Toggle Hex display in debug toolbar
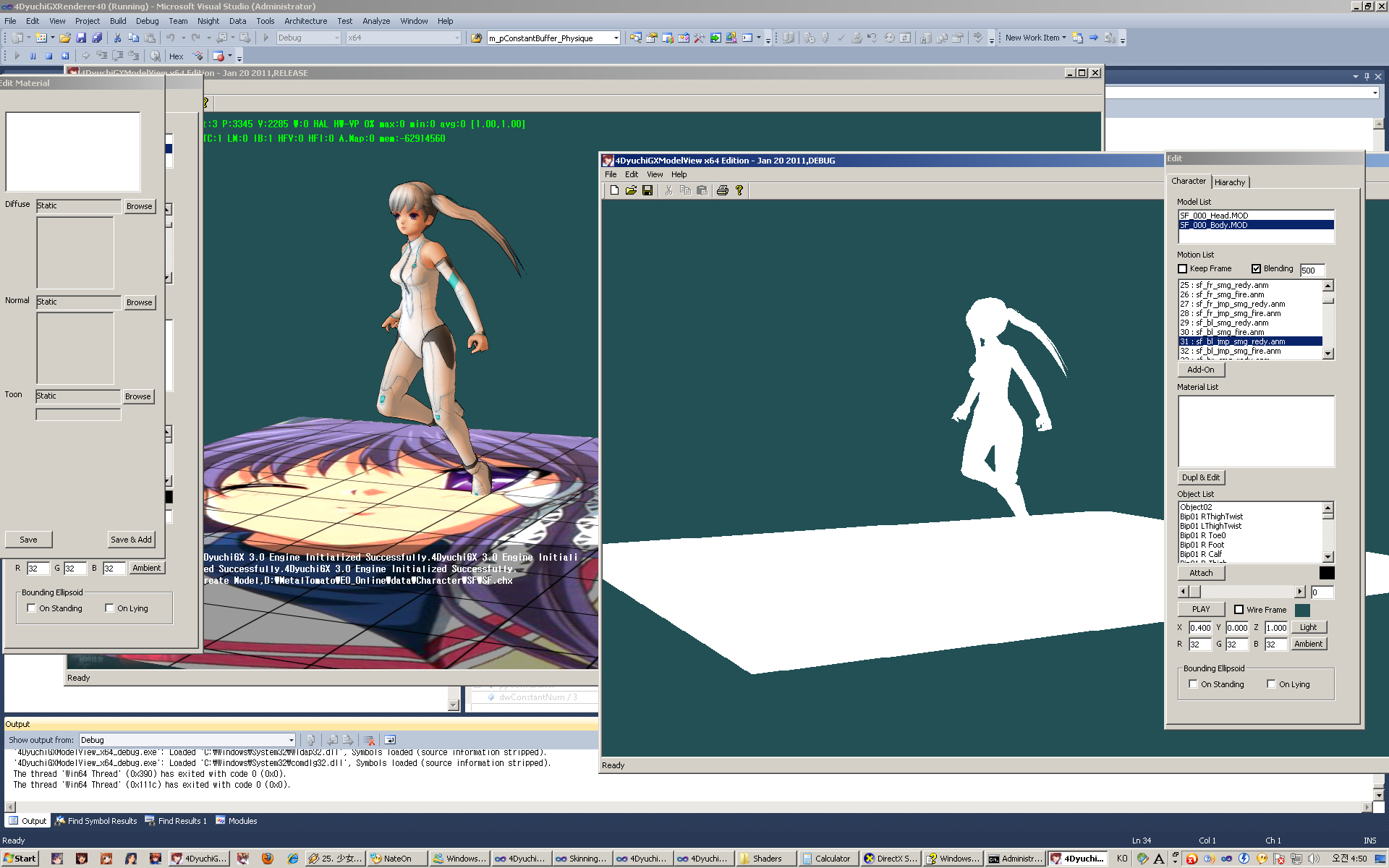1389x868 pixels. pos(176,56)
